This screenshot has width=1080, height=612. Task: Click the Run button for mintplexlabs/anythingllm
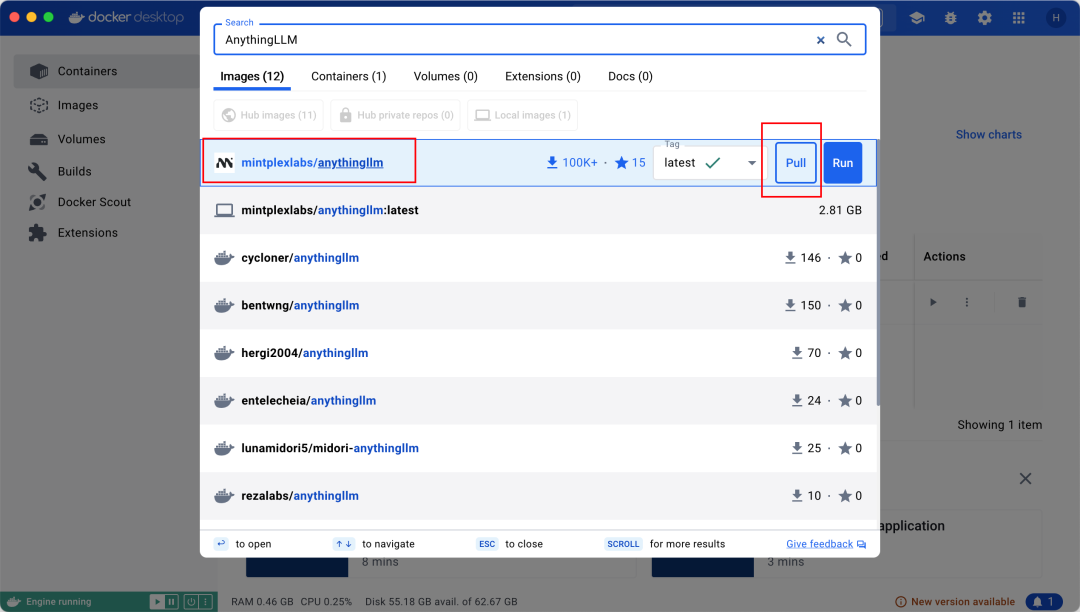coord(842,163)
